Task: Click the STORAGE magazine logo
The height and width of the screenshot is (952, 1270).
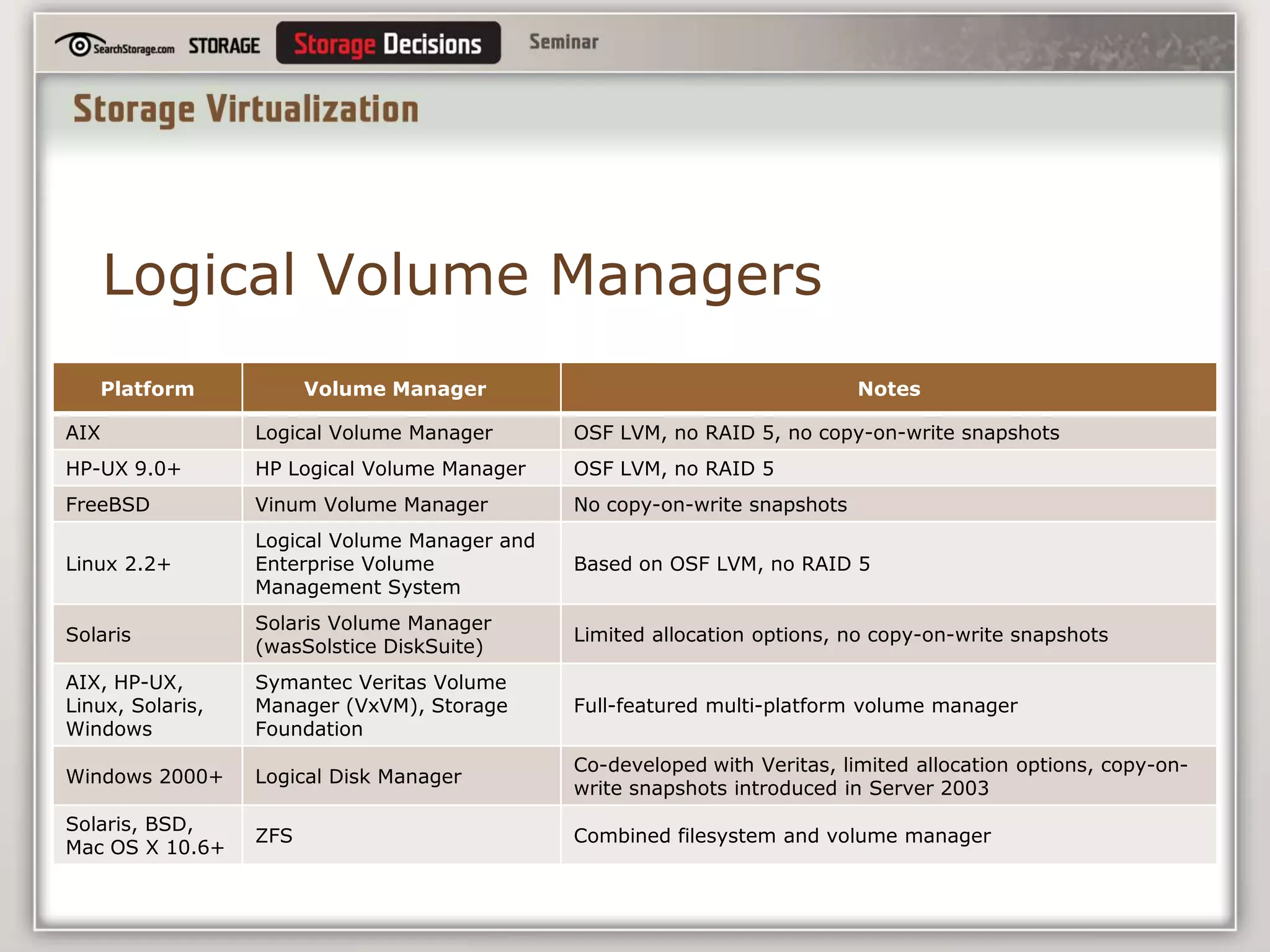Action: pos(224,46)
